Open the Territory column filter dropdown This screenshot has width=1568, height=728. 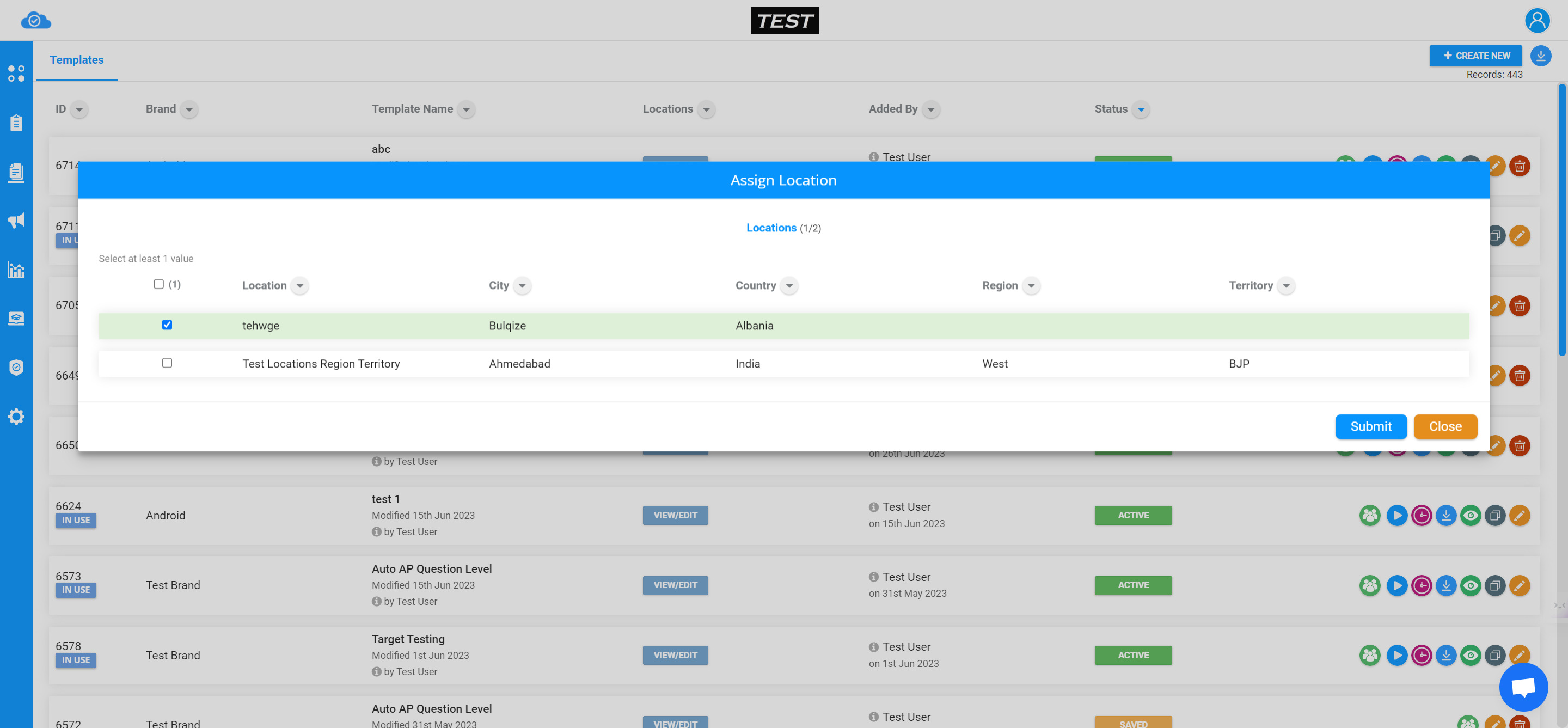[1286, 285]
